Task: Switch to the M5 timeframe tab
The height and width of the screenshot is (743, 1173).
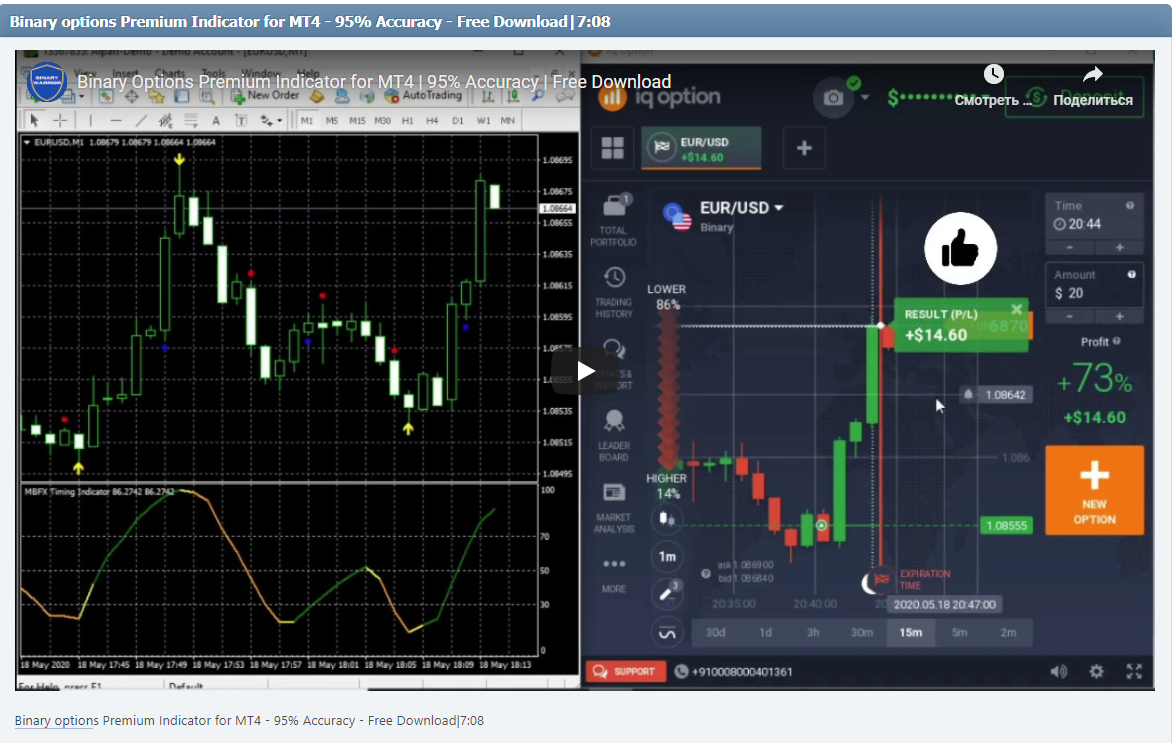Action: (330, 120)
